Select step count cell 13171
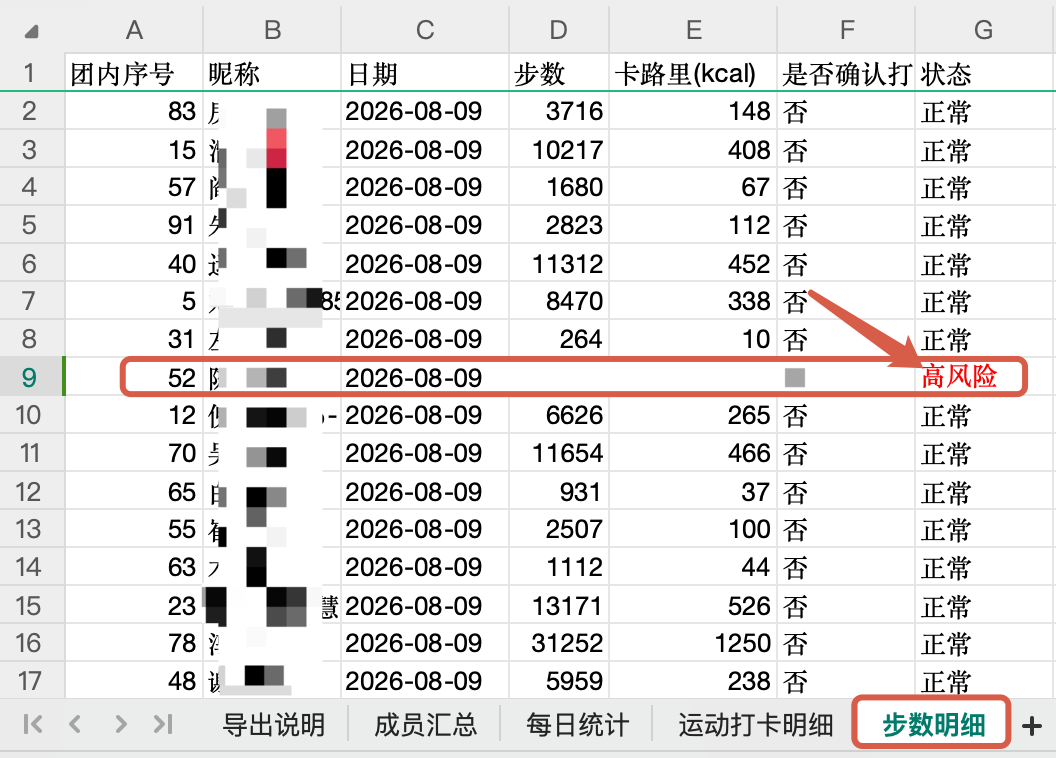 coord(558,606)
